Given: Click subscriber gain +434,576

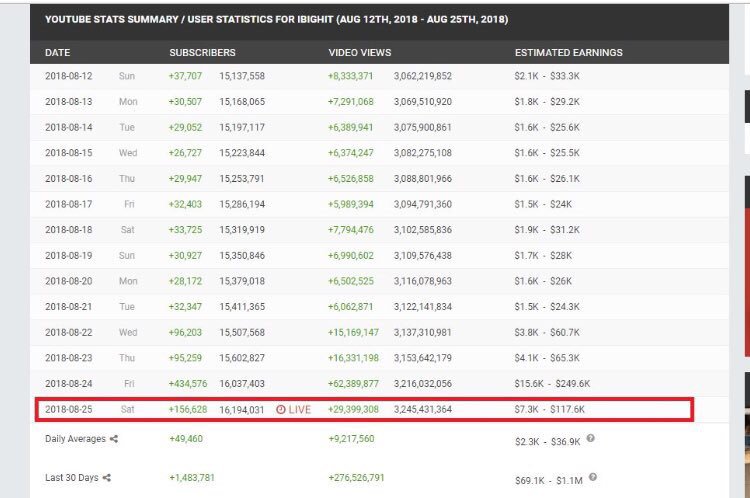Looking at the screenshot, I should (188, 384).
